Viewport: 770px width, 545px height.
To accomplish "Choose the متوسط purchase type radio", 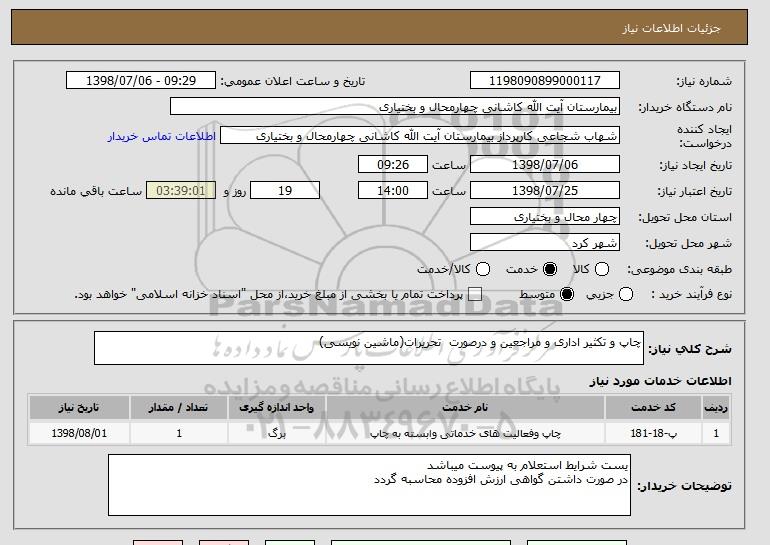I will (567, 294).
